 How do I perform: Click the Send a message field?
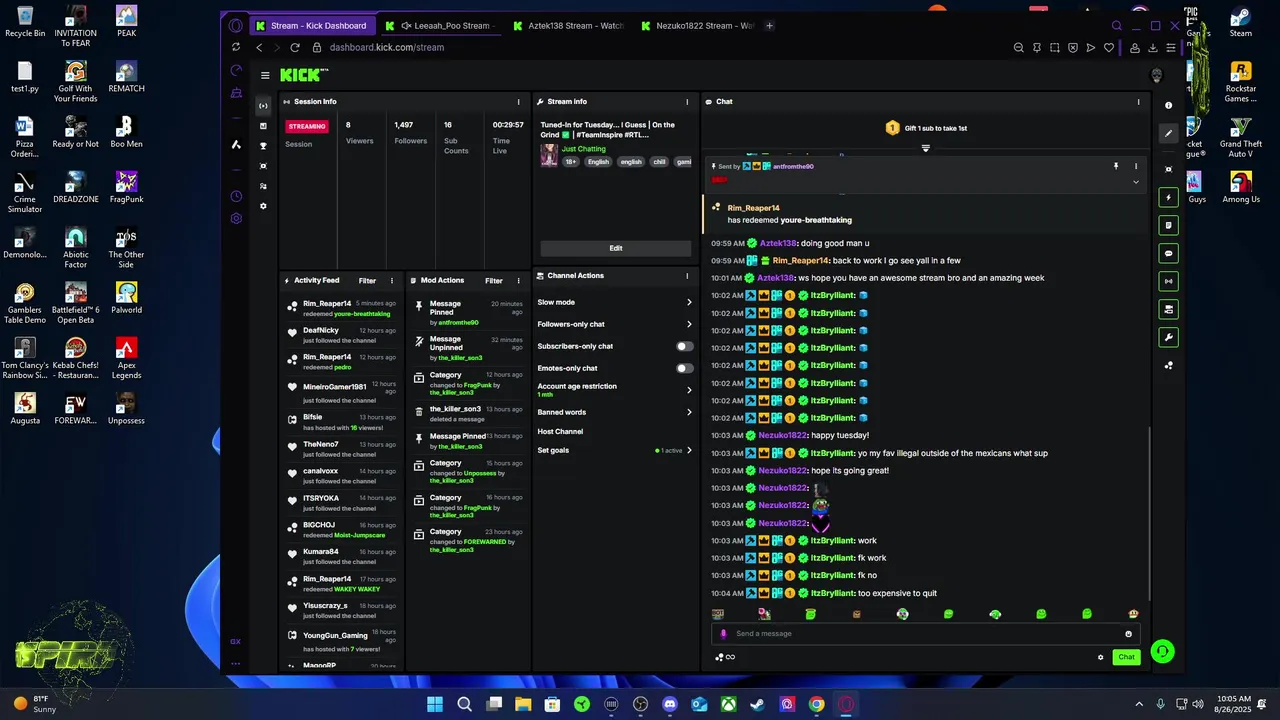coord(925,633)
